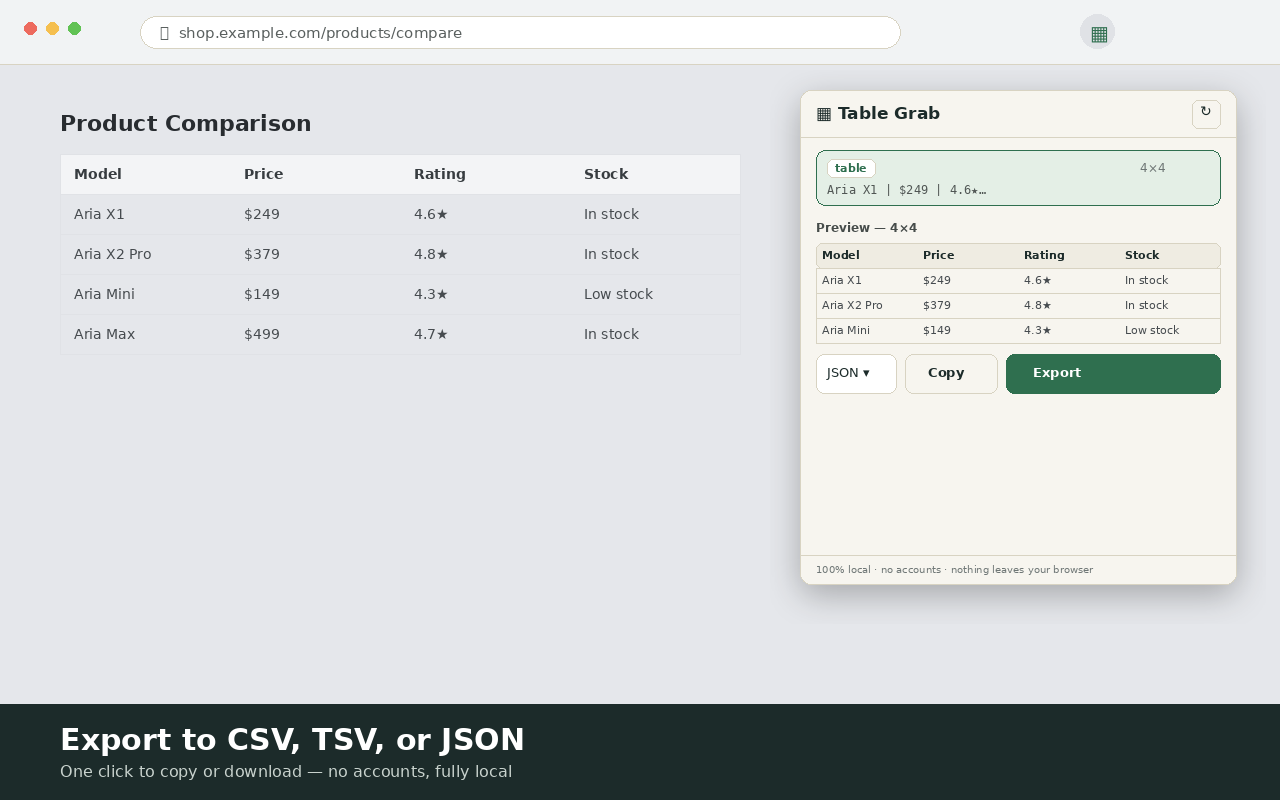
Task: Click '$499' in the webpage table
Action: click(x=262, y=334)
